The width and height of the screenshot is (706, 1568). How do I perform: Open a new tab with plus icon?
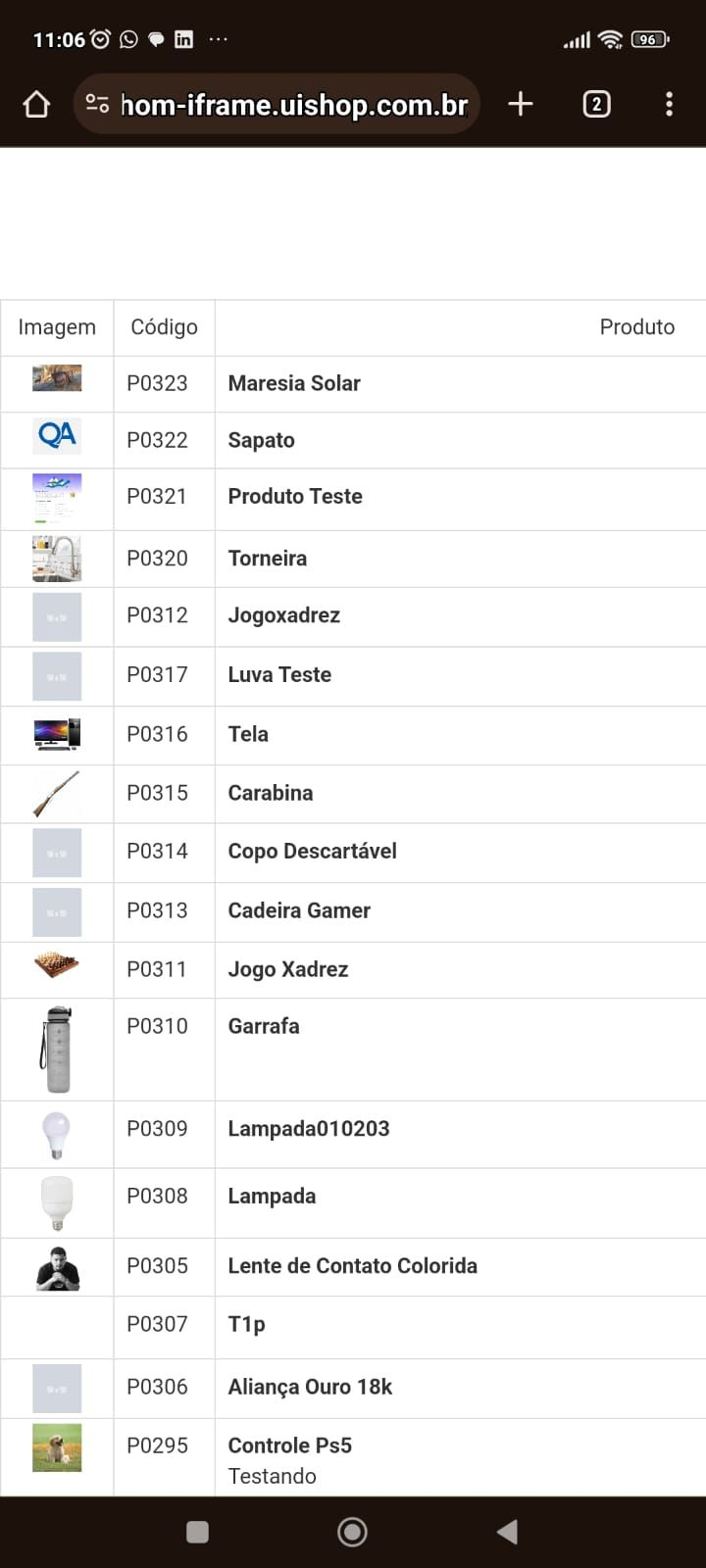click(521, 104)
